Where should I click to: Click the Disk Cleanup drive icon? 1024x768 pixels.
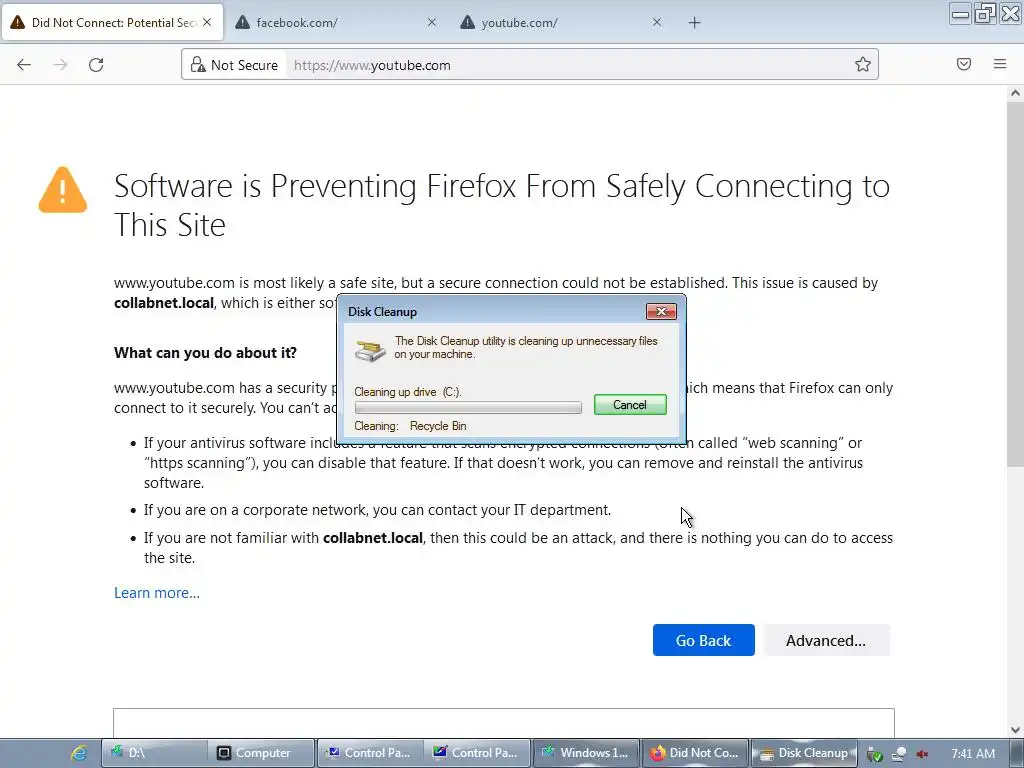click(370, 351)
